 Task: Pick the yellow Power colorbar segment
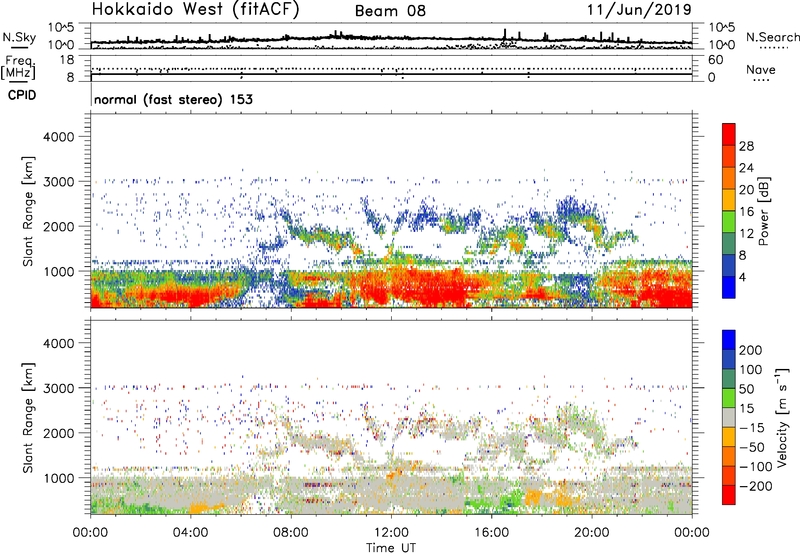729,200
